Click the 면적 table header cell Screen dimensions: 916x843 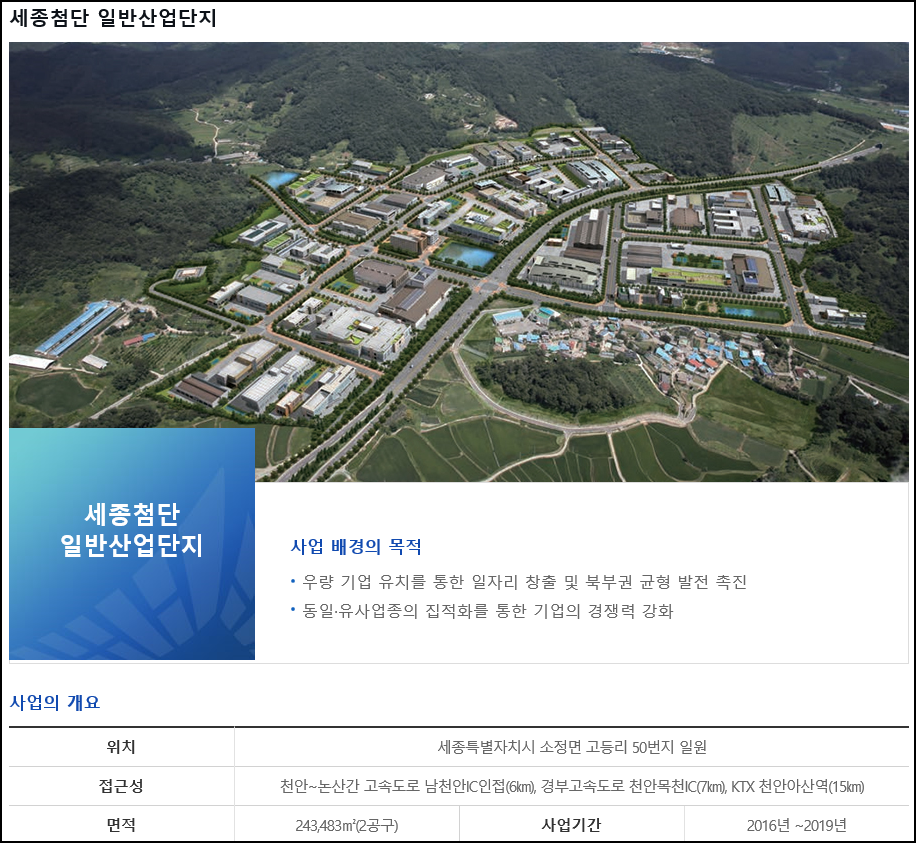click(x=121, y=825)
